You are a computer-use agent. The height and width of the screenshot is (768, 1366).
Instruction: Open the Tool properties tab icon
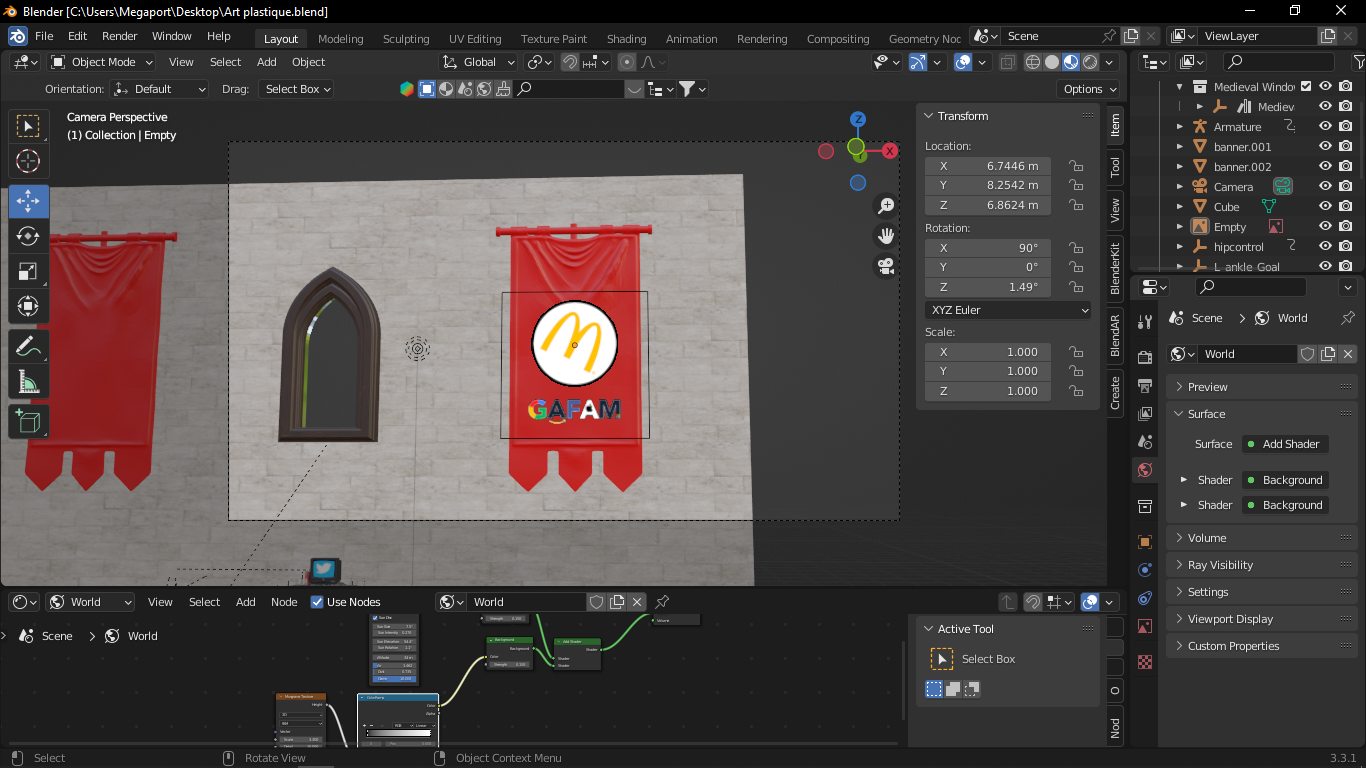click(1145, 321)
